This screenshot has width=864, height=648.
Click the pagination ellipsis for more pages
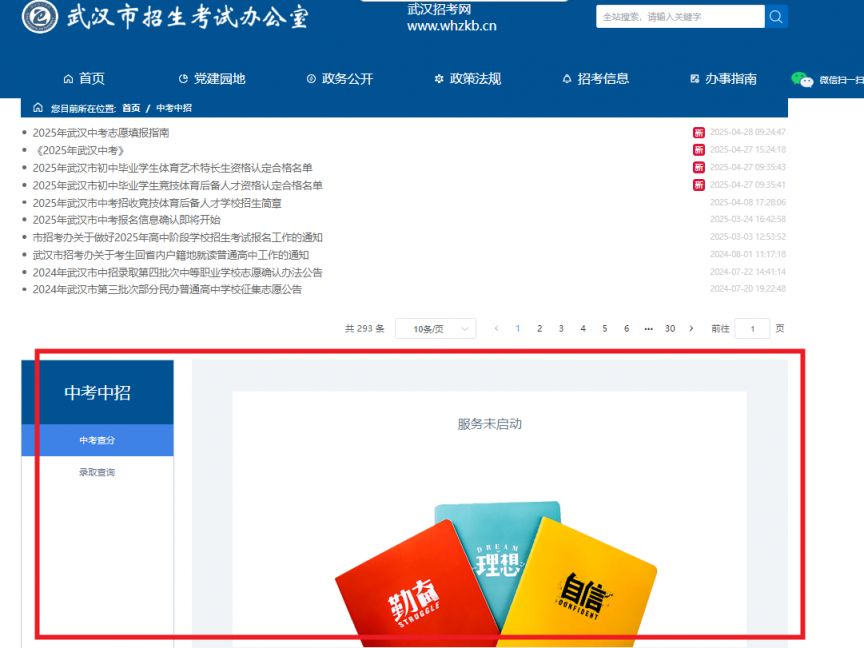click(x=649, y=329)
